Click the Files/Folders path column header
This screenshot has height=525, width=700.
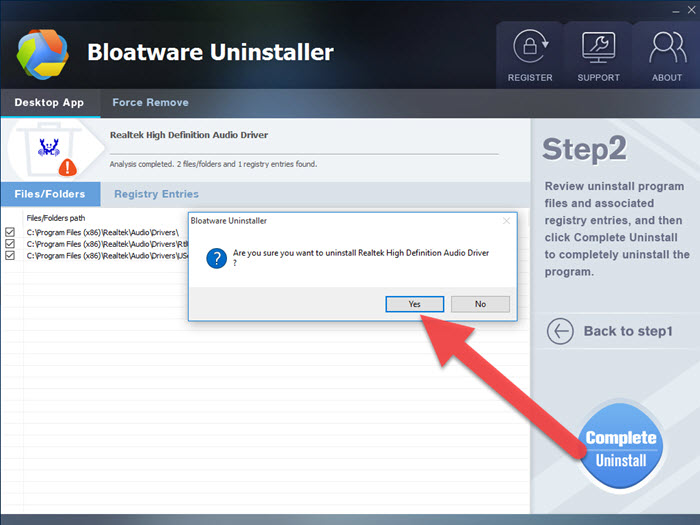[56, 218]
